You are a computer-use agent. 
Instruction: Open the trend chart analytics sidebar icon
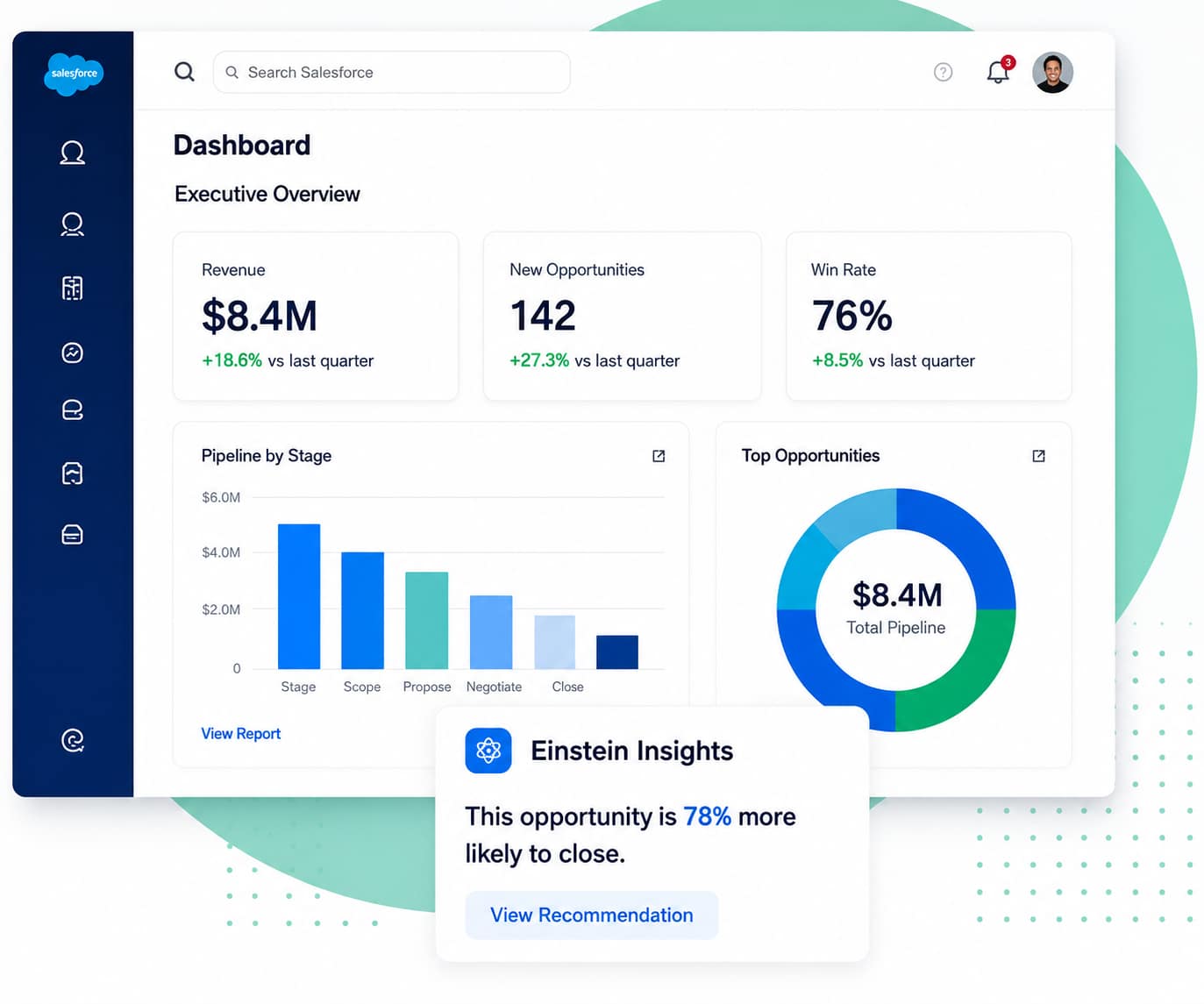tap(73, 352)
